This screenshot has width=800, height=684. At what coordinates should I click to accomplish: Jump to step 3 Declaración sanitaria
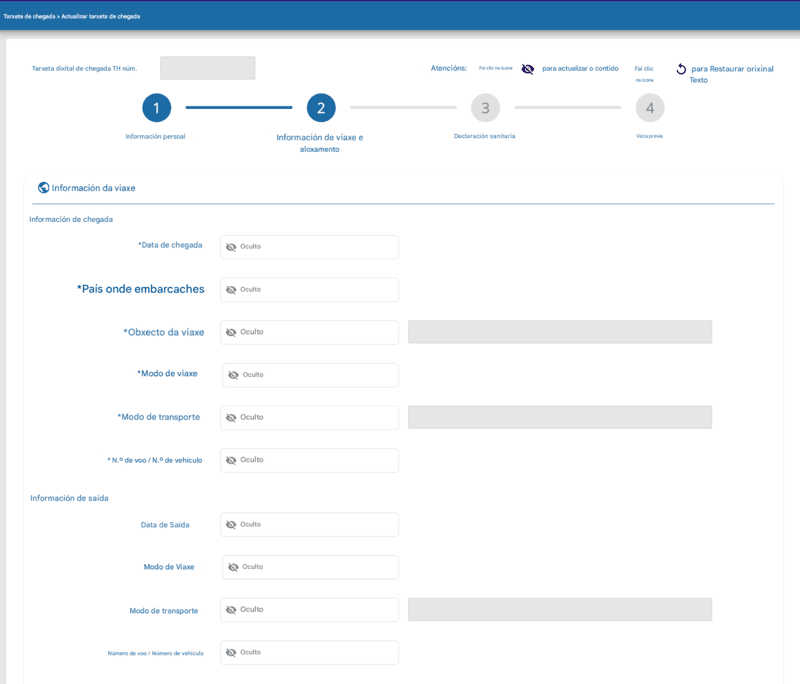pos(485,108)
